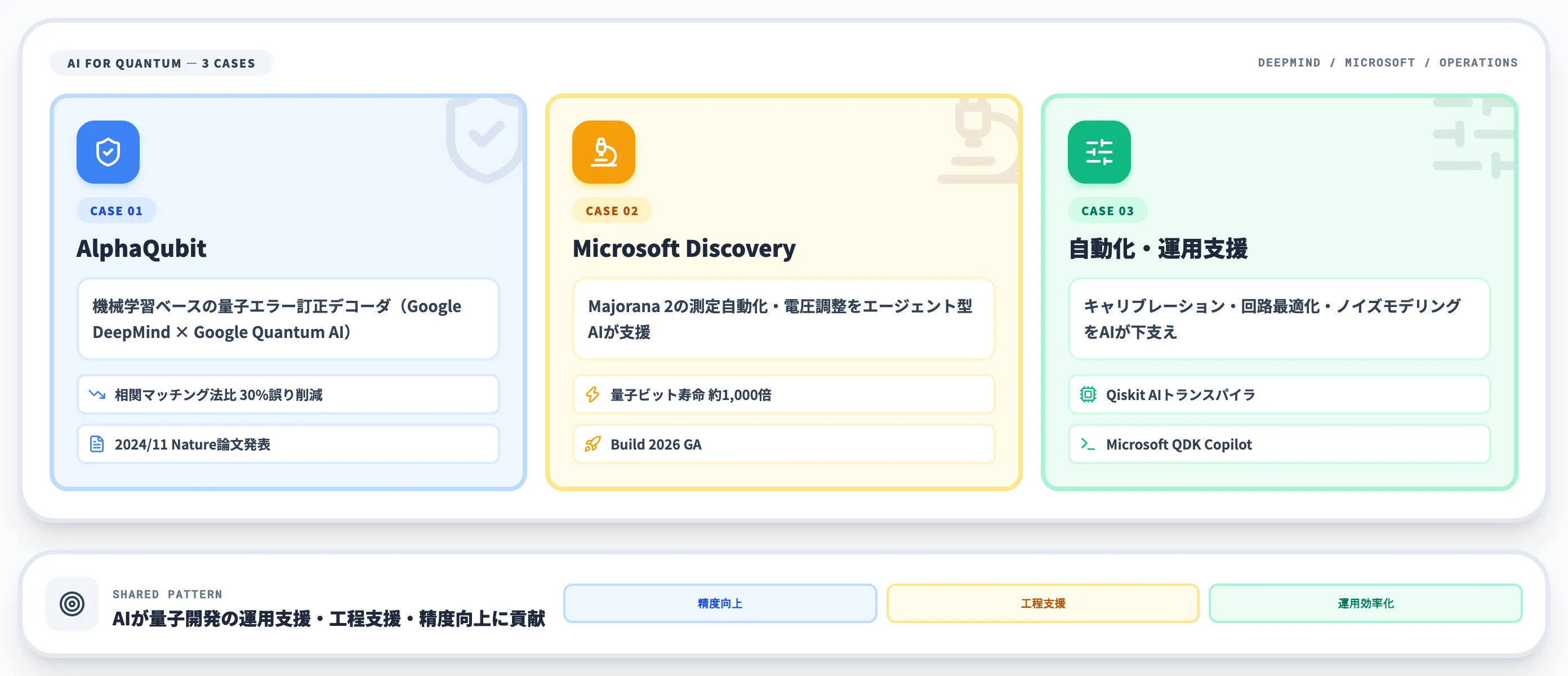This screenshot has height=676, width=1568.
Task: Click the green sliders icon for 自動化・運用支援
Action: pos(1099,152)
